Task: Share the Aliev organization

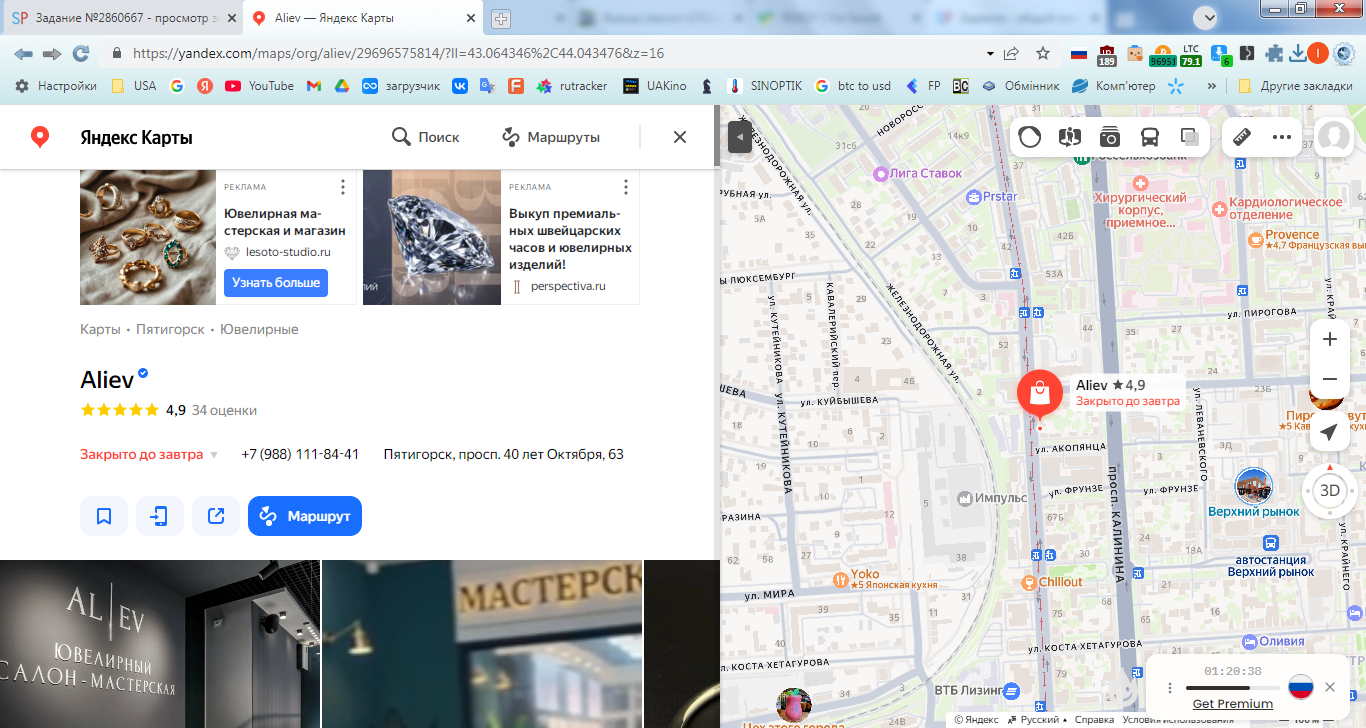Action: (216, 516)
